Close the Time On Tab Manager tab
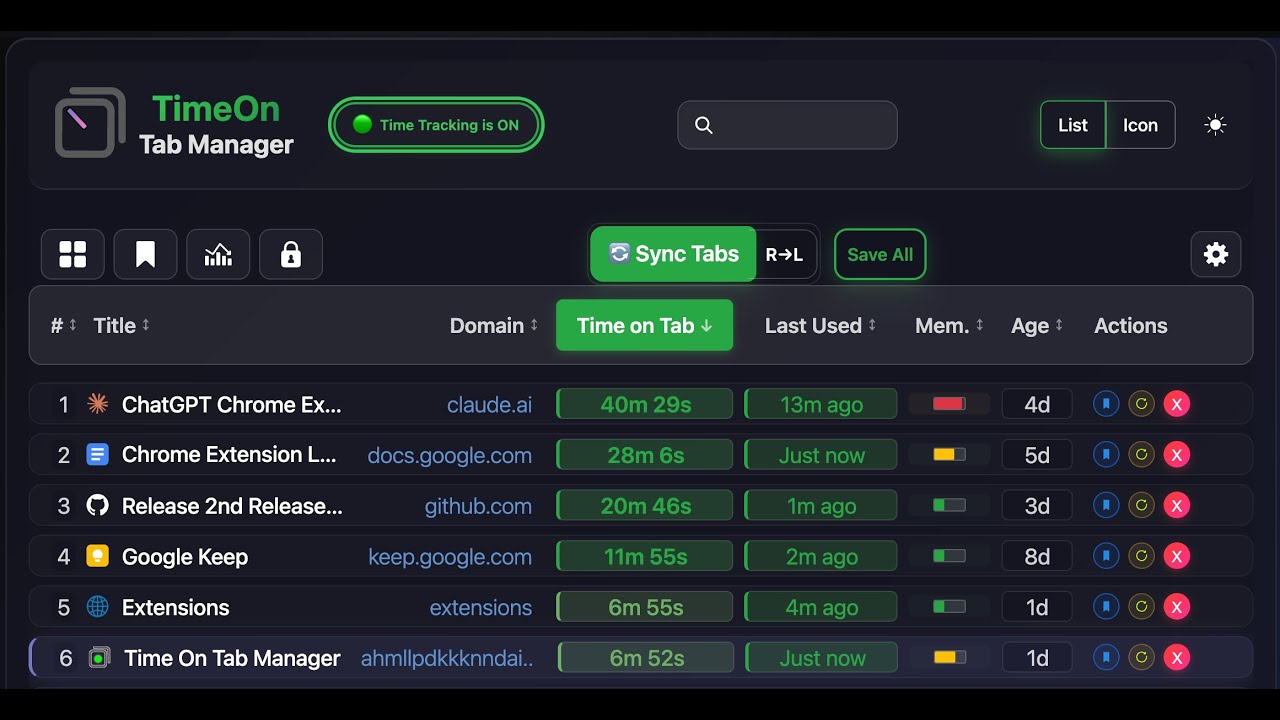Viewport: 1280px width, 720px height. pyautogui.click(x=1177, y=657)
